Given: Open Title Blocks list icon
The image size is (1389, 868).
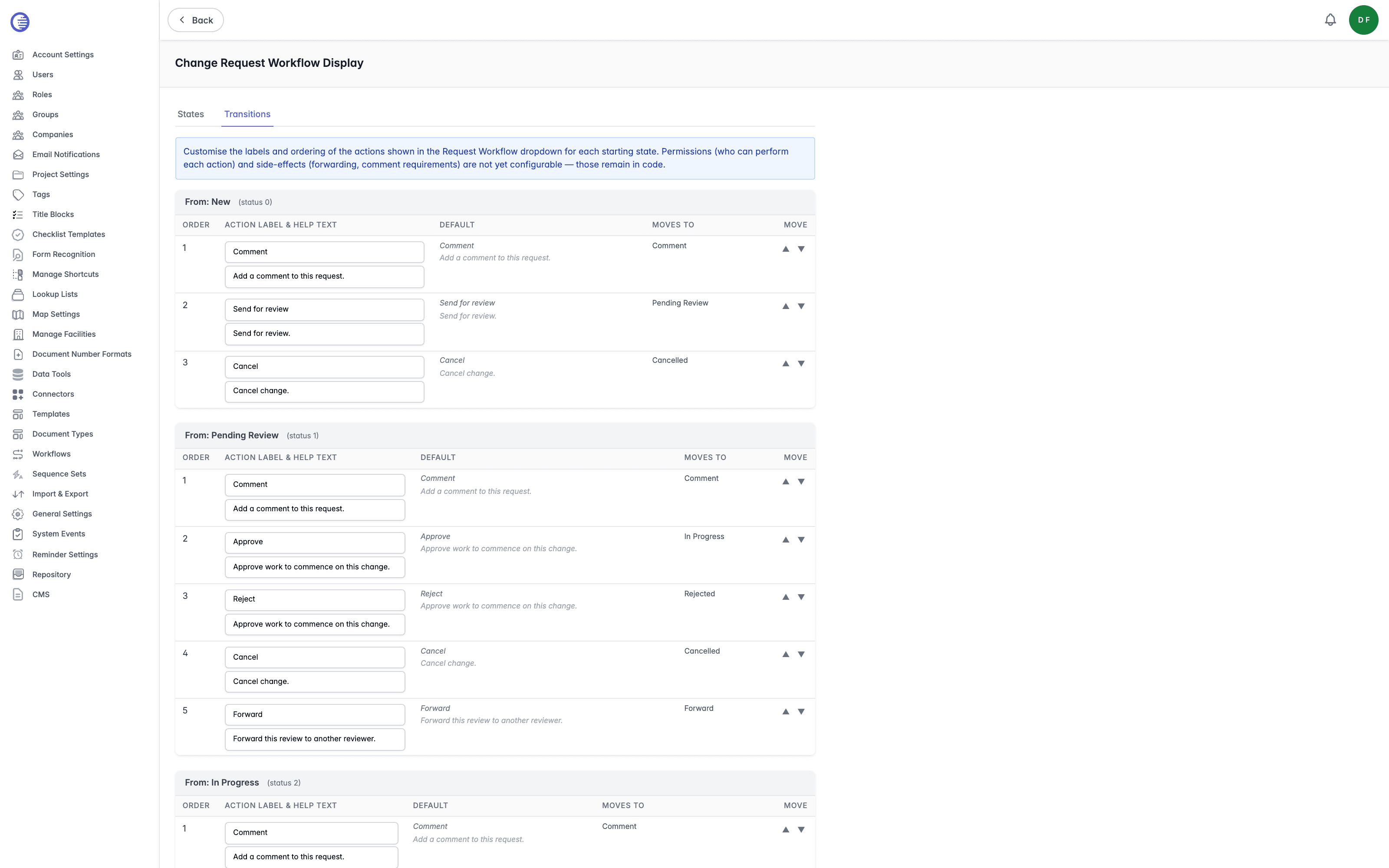Looking at the screenshot, I should click(18, 214).
